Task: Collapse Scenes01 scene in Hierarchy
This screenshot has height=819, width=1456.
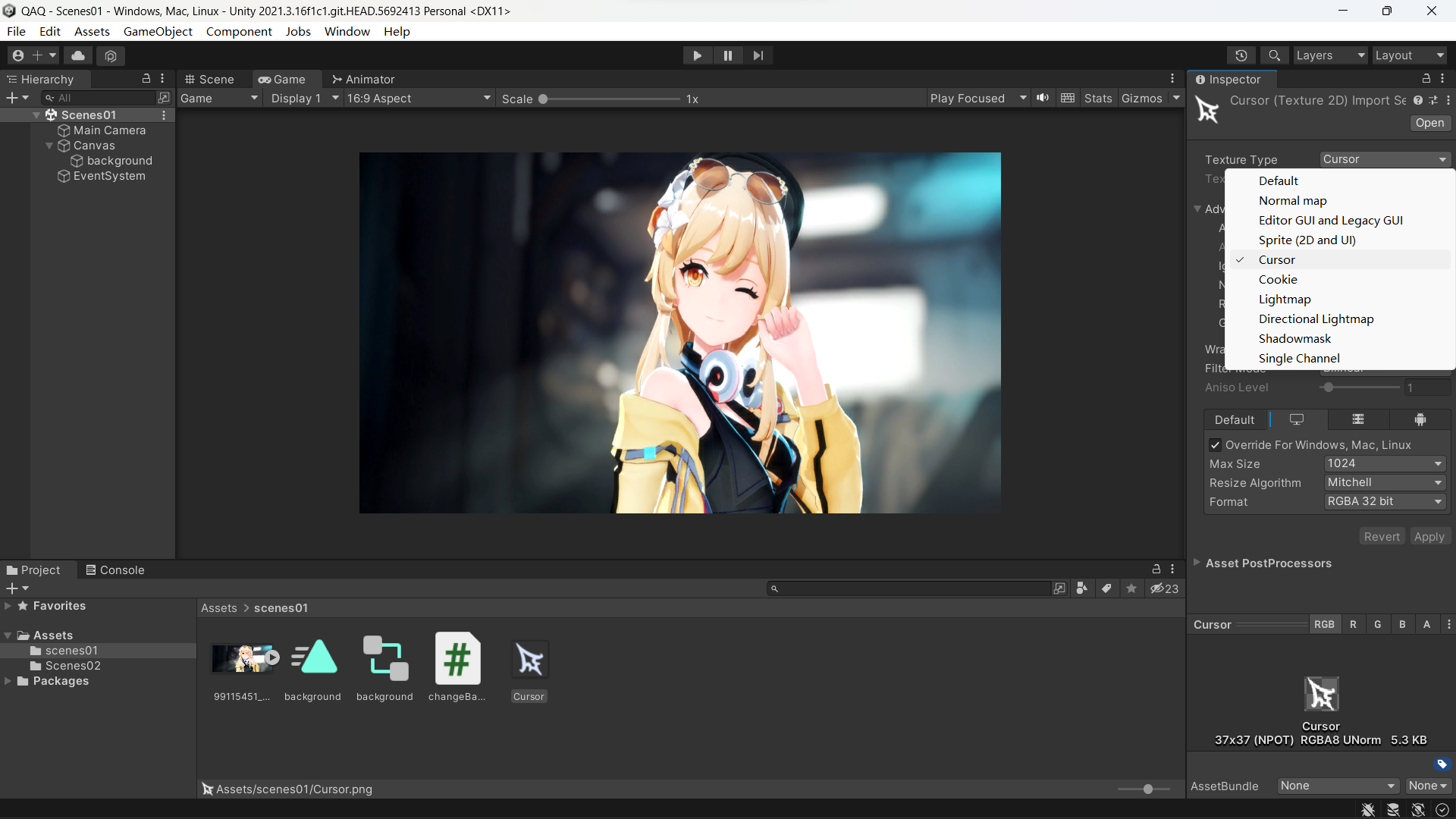Action: click(36, 115)
